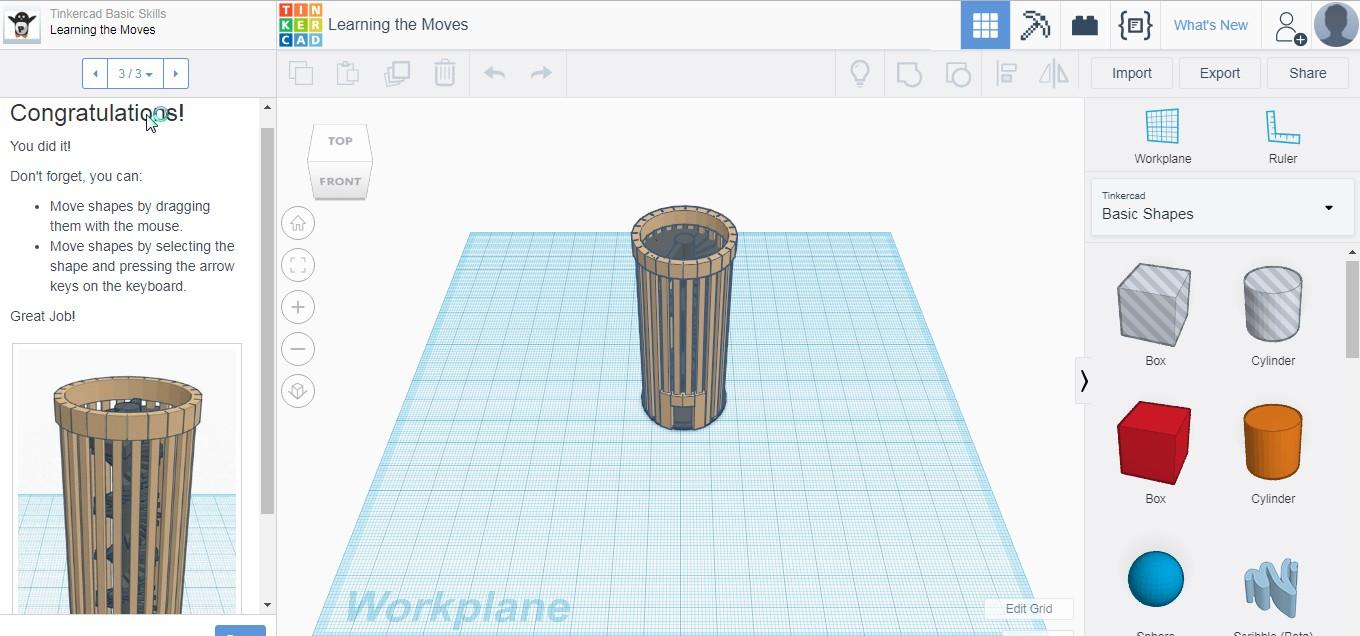Switch to the Bricks mode

1085,25
